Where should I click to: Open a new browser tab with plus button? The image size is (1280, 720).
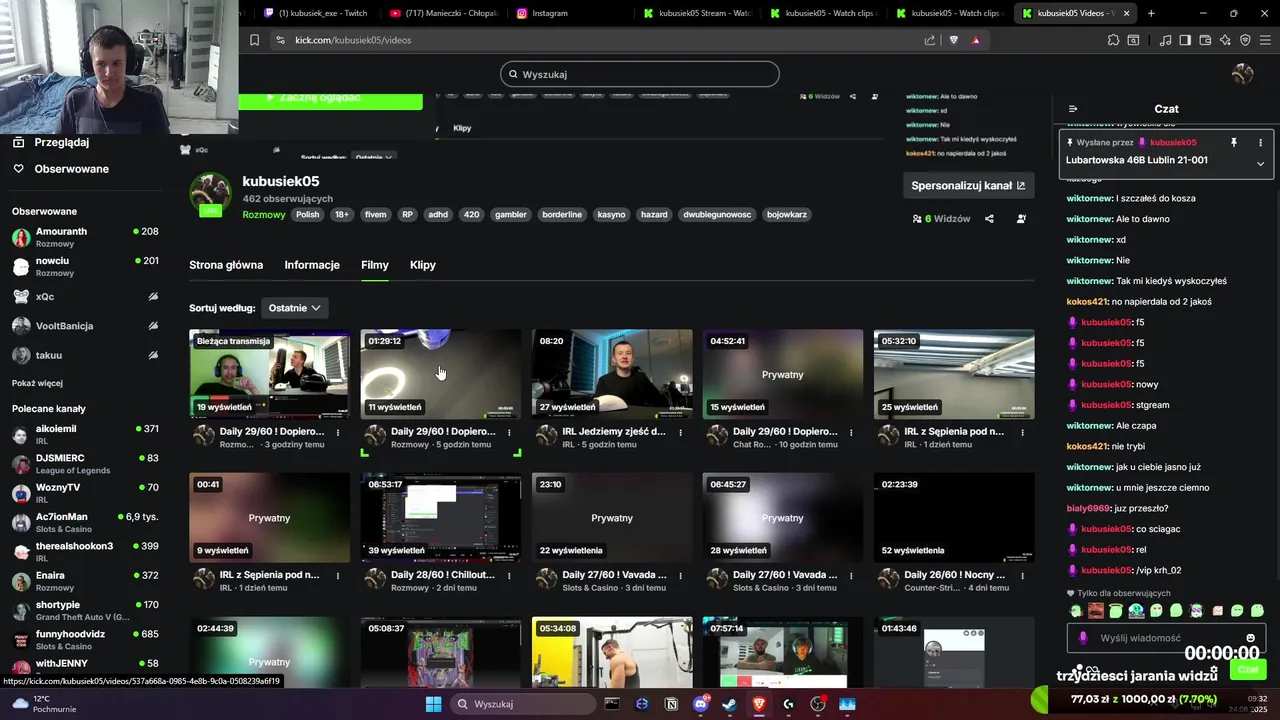(1151, 13)
